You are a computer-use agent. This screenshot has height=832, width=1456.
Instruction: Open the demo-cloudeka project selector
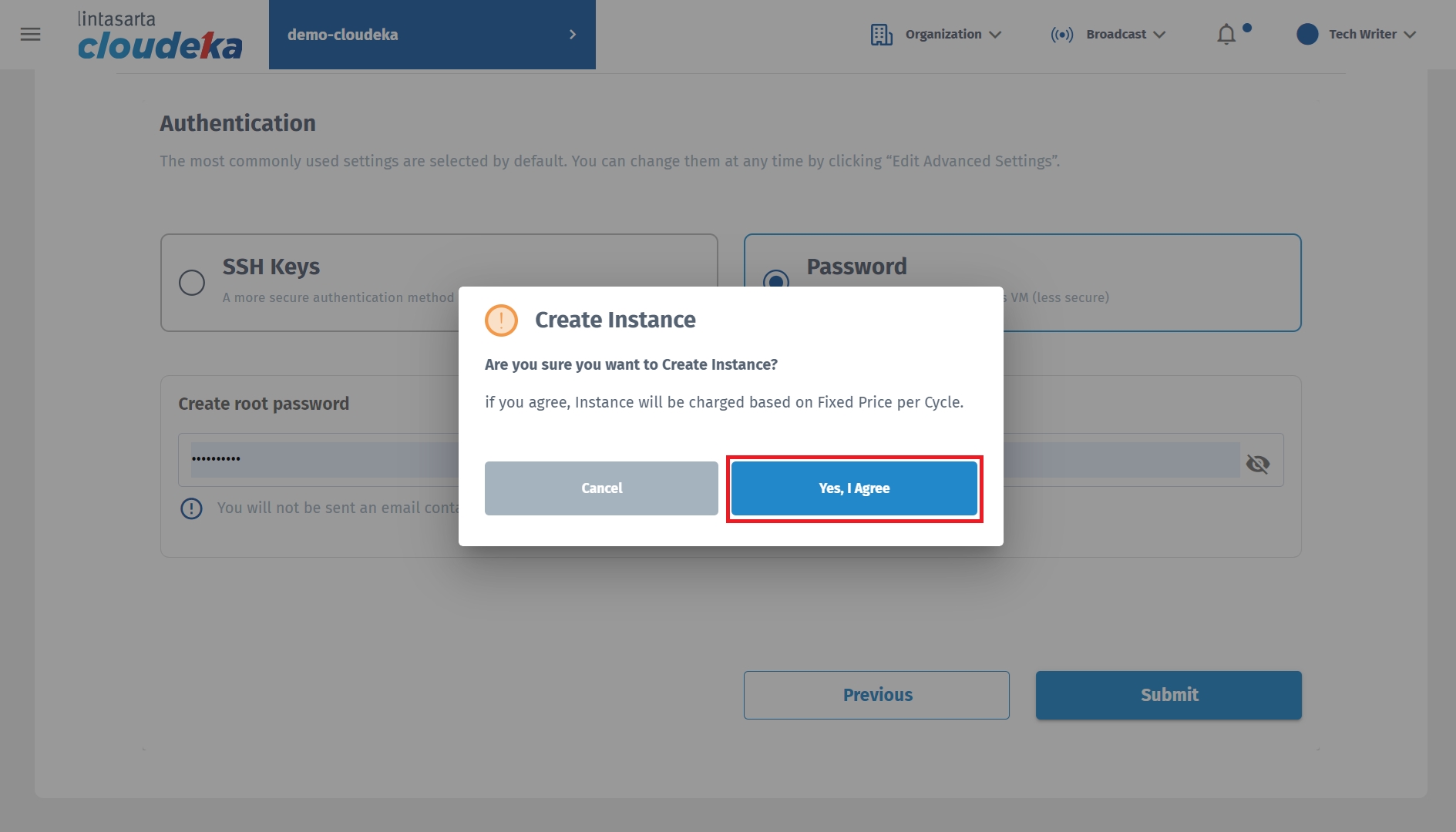click(x=432, y=35)
